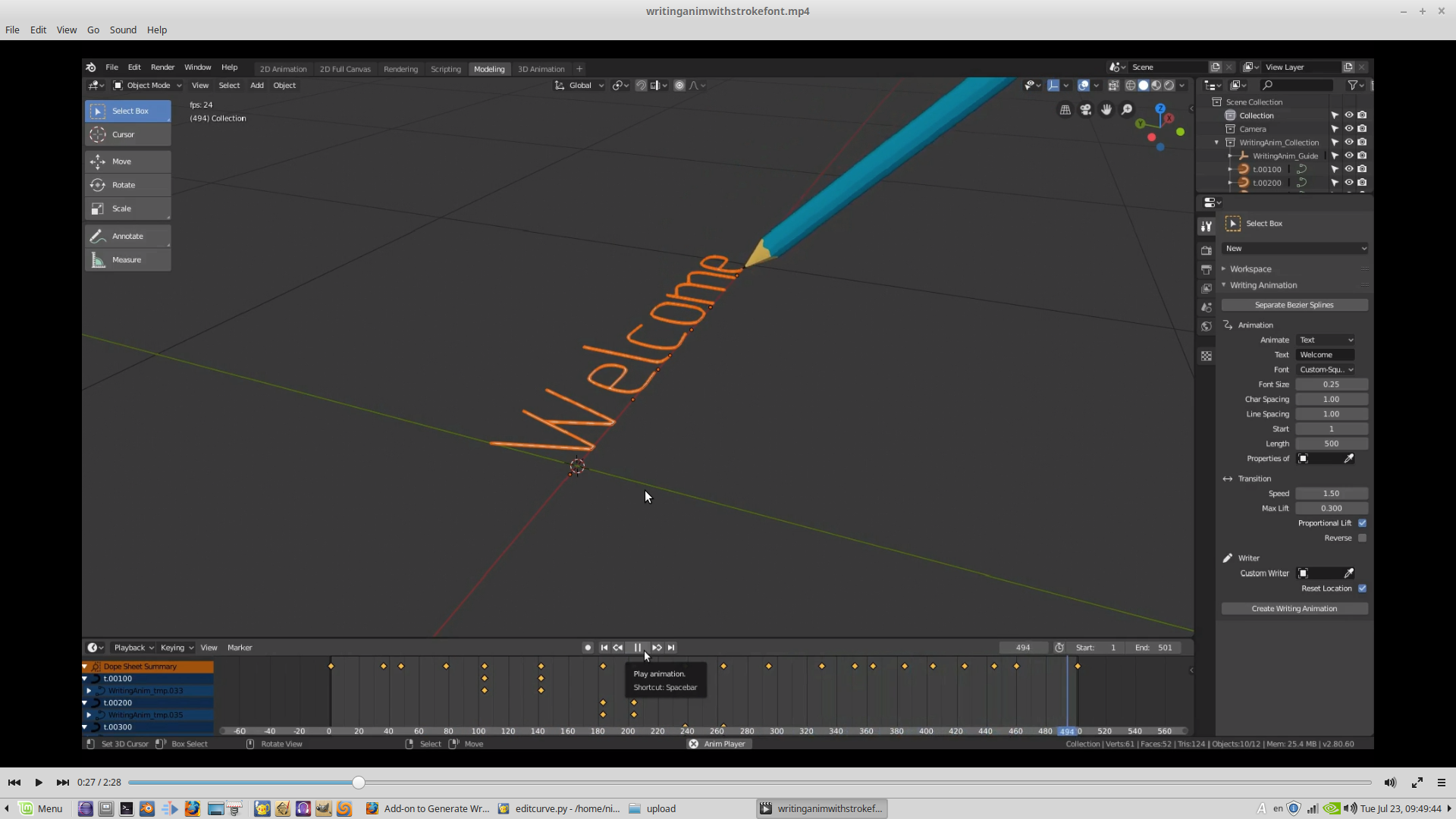Hide the Camera collection with eye icon
Viewport: 1456px width, 819px height.
[x=1348, y=129]
